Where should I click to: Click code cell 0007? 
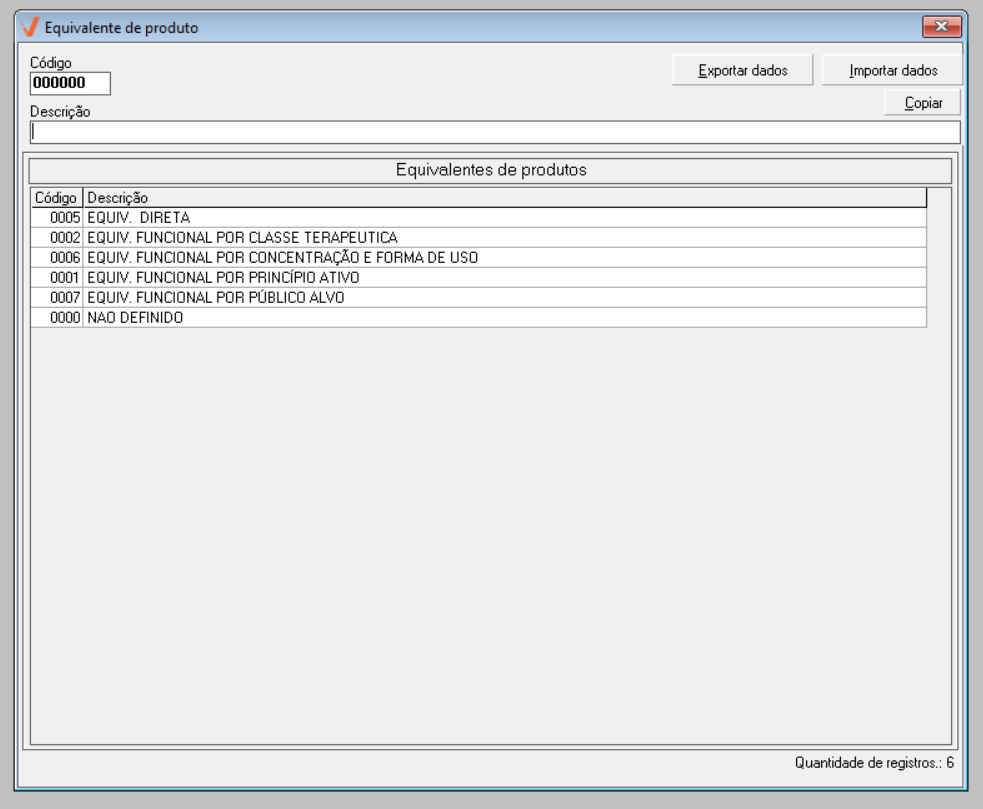(57, 297)
